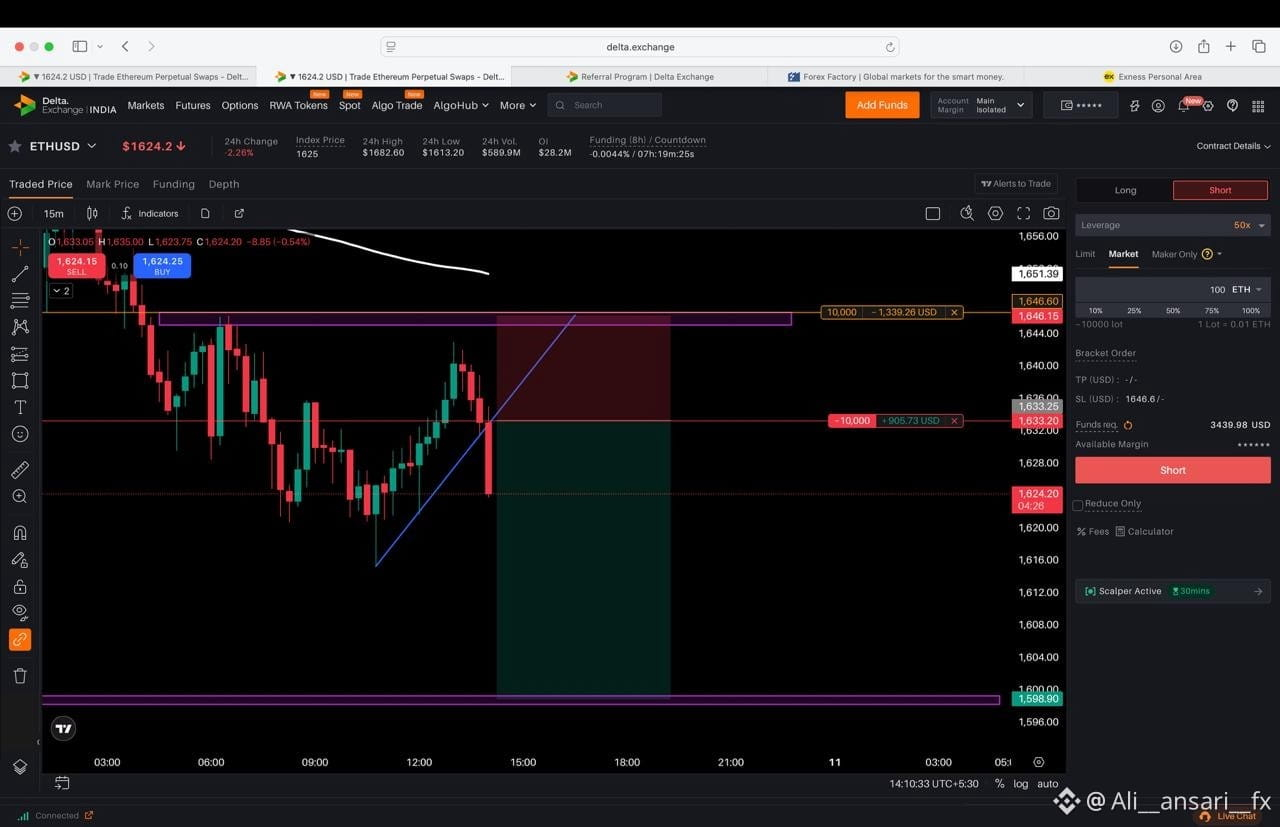Open the apps grid menu
The height and width of the screenshot is (827, 1280).
(x=1258, y=106)
